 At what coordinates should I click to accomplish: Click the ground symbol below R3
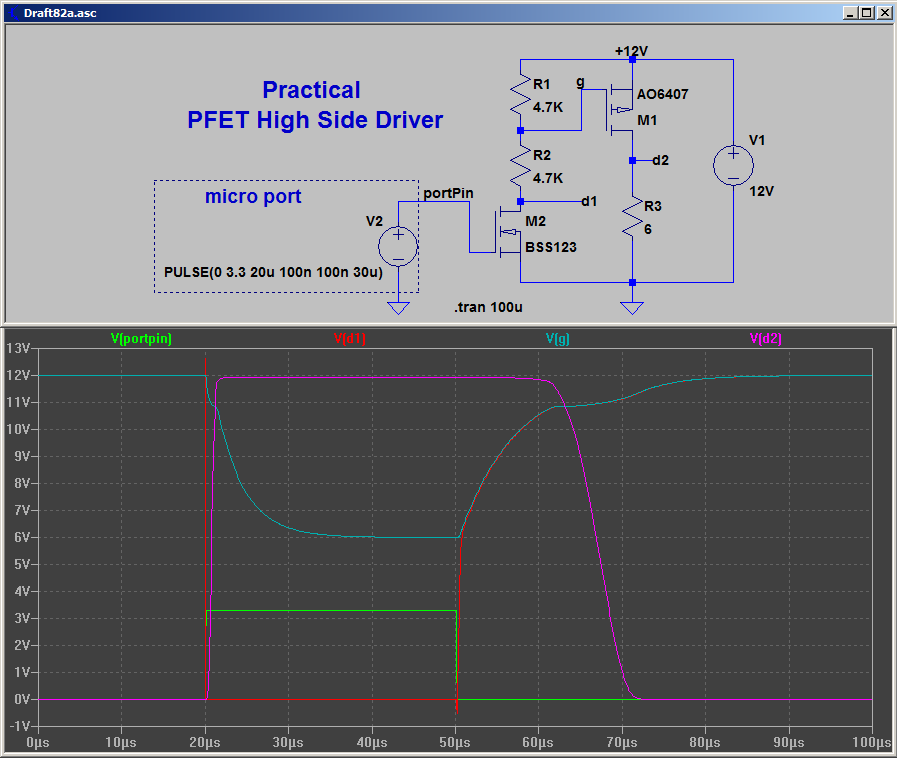click(x=632, y=308)
